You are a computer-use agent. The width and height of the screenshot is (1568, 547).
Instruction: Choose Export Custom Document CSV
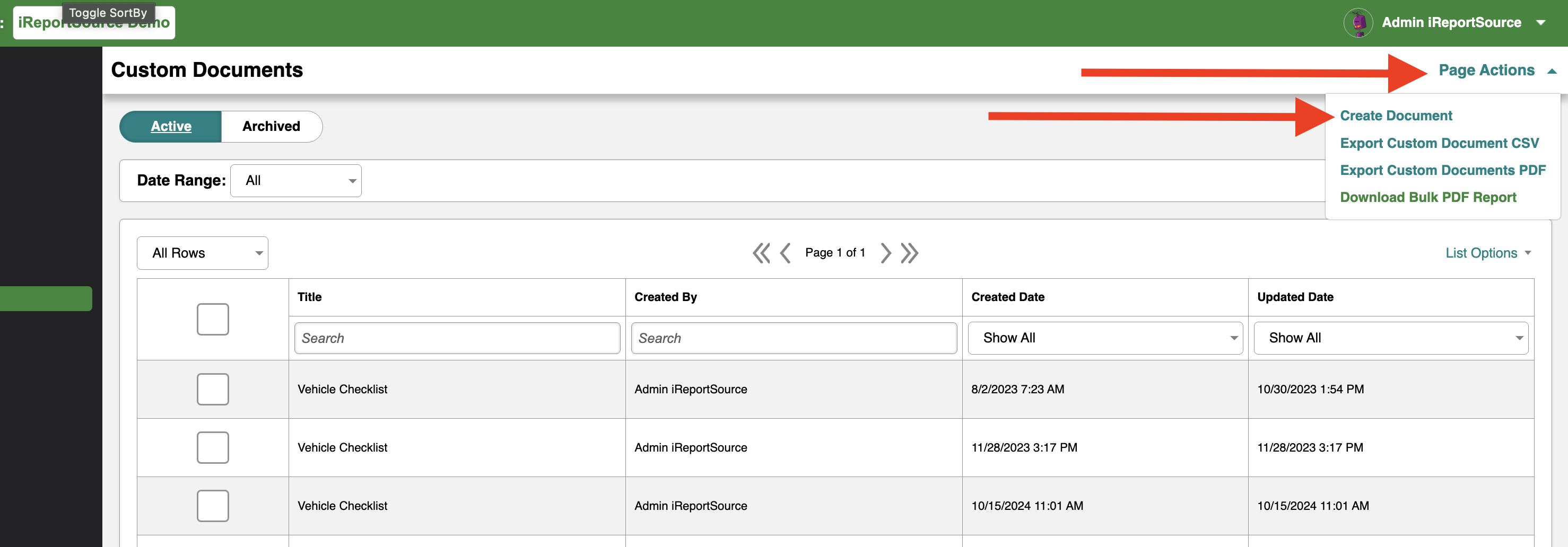point(1439,143)
